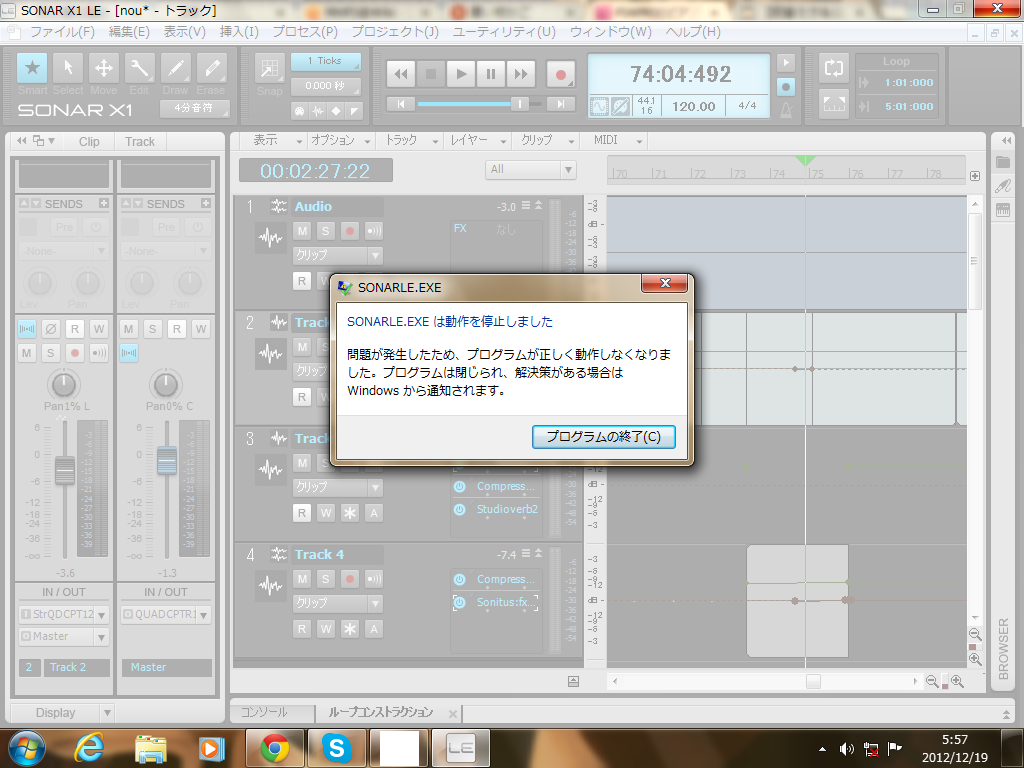Open the Windows Start menu

27,748
